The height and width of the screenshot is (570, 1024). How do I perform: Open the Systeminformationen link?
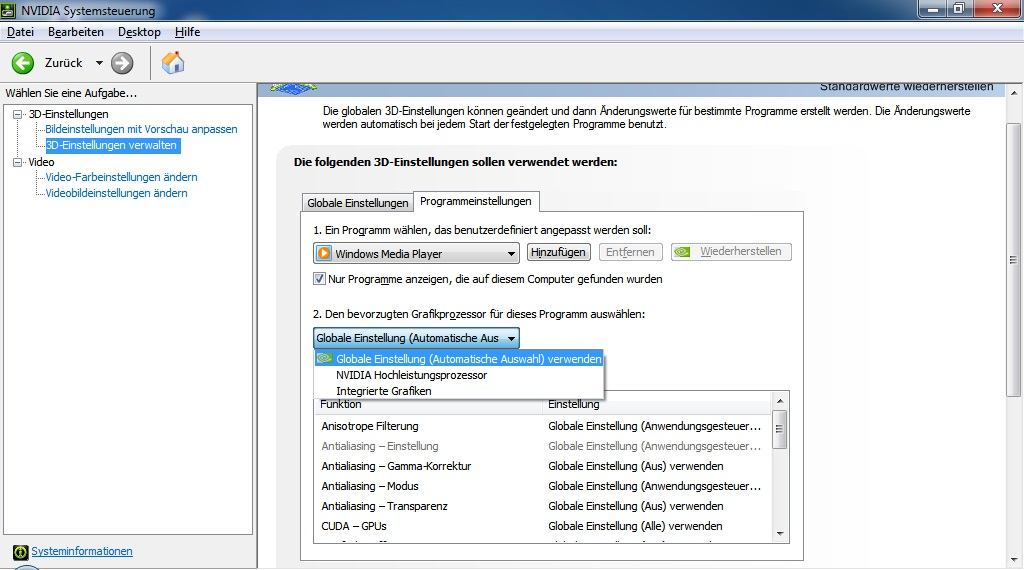click(82, 551)
